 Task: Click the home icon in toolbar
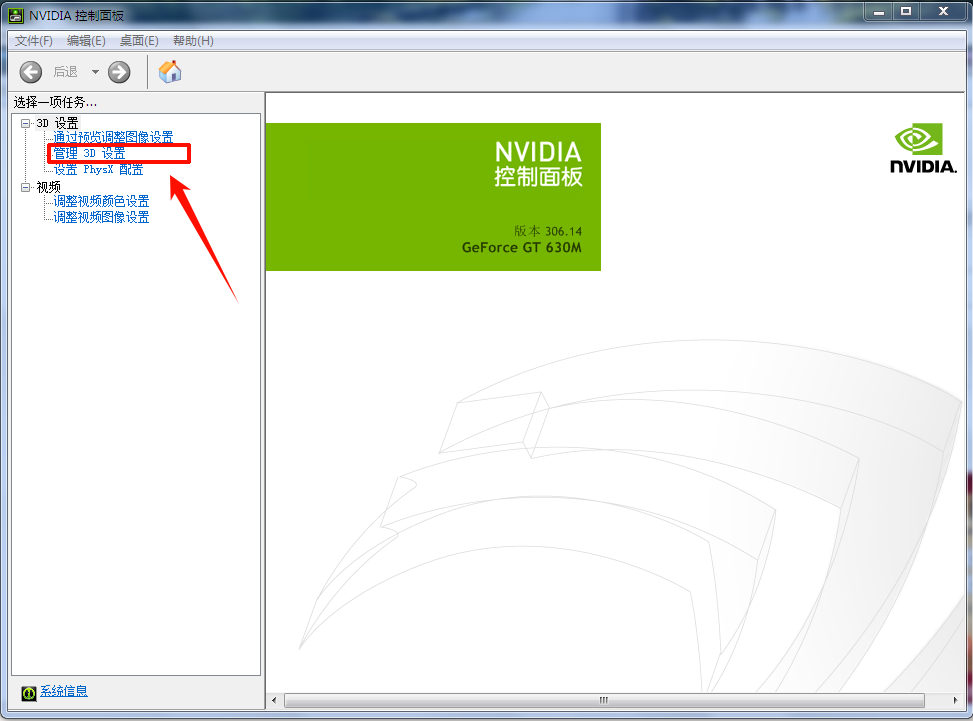tap(170, 71)
